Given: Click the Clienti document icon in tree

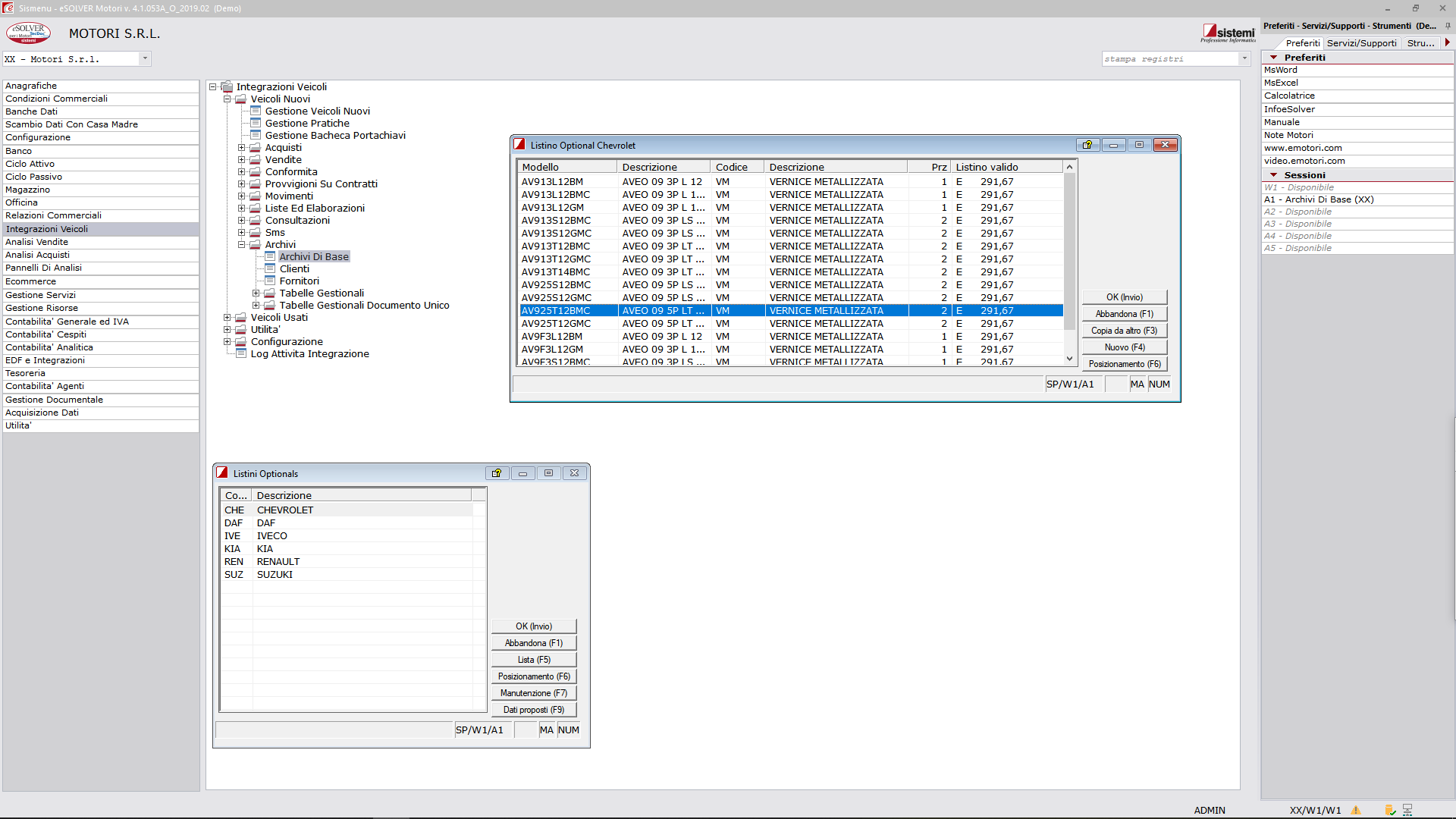Looking at the screenshot, I should (x=270, y=268).
